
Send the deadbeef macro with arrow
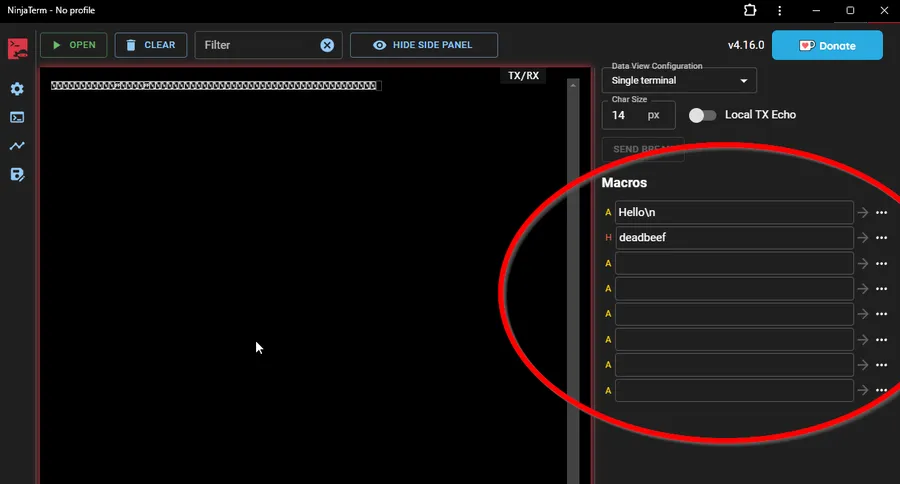coord(863,238)
